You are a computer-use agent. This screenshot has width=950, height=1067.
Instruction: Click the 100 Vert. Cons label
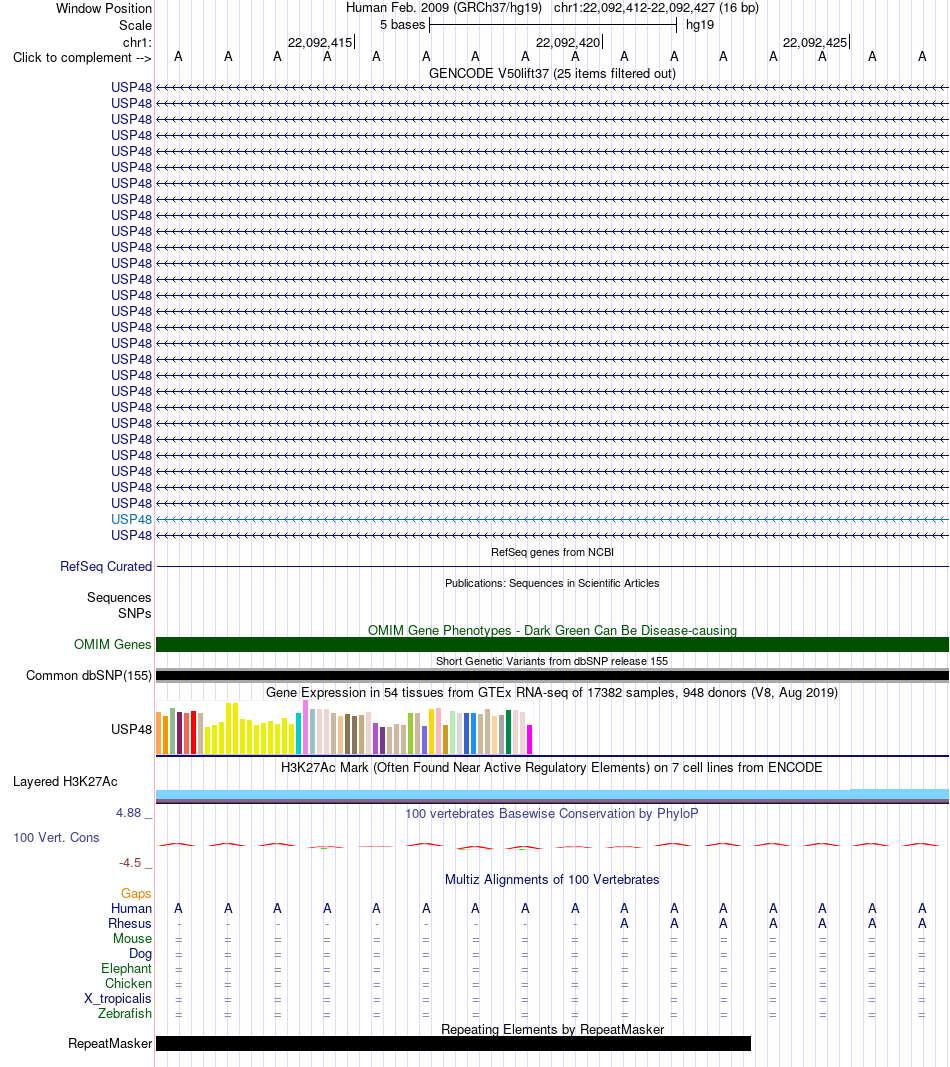pos(56,838)
